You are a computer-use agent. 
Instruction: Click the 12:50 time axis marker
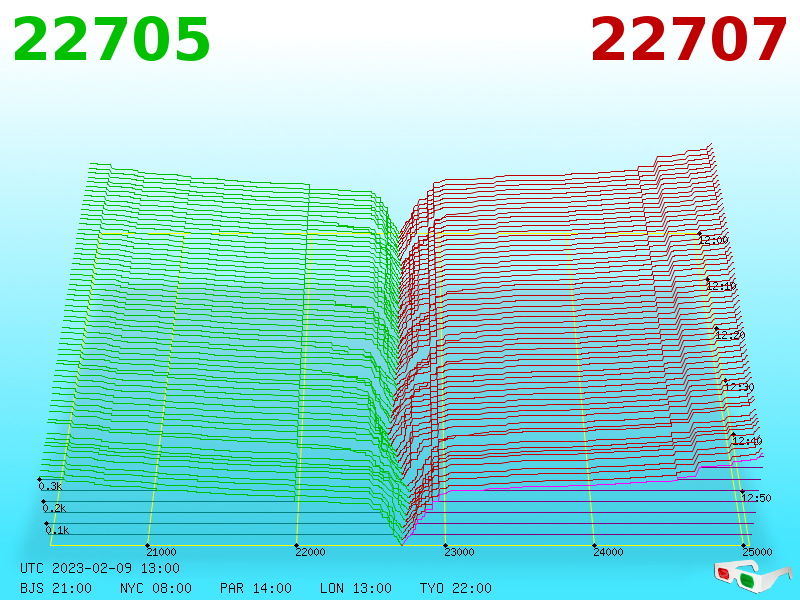click(756, 498)
